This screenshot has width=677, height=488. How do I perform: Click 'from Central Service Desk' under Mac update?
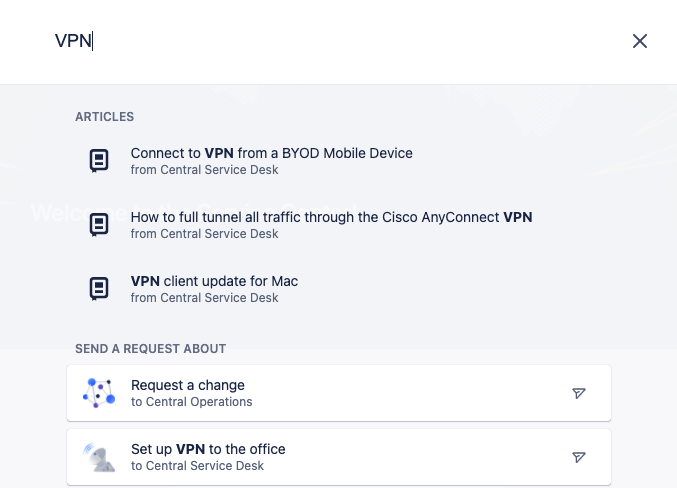coord(204,298)
